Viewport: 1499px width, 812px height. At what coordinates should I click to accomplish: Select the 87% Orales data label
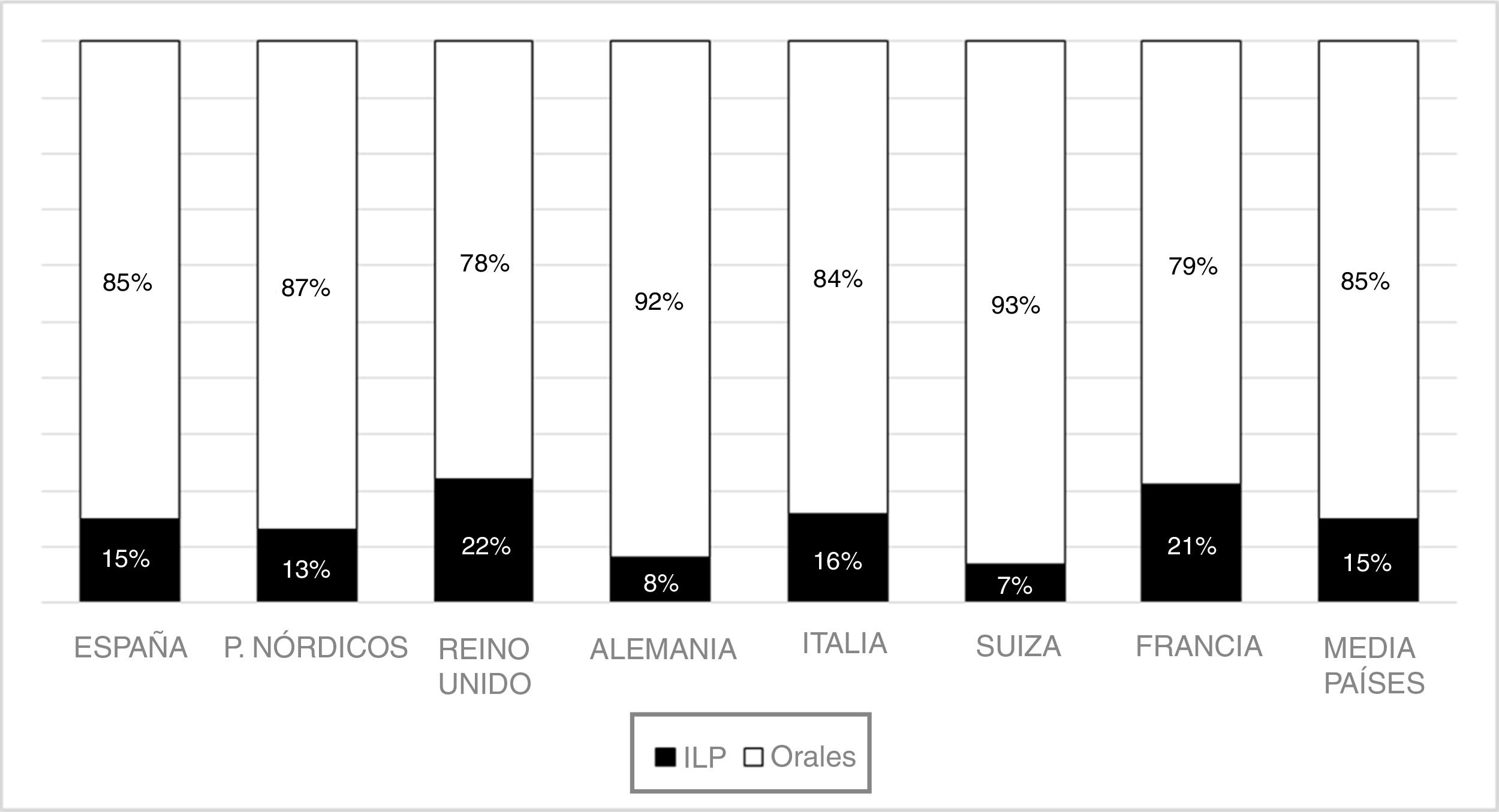point(306,289)
